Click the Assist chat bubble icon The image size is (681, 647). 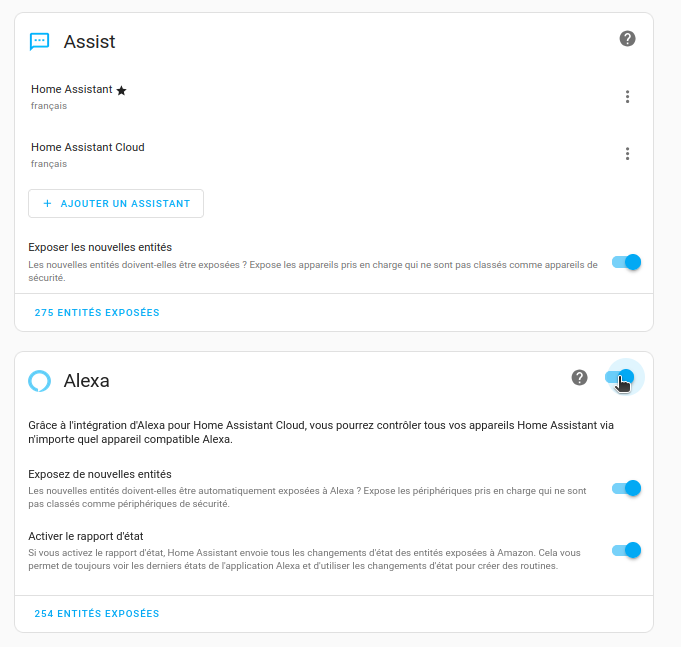40,42
